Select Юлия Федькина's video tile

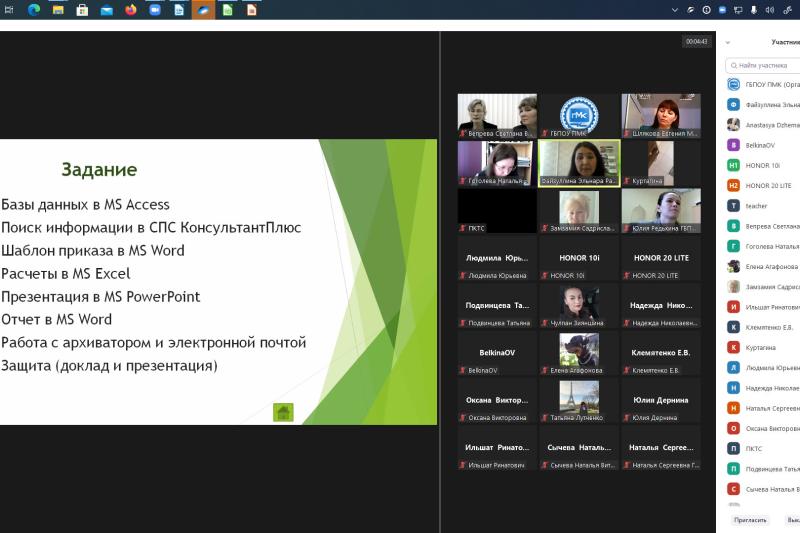[661, 211]
